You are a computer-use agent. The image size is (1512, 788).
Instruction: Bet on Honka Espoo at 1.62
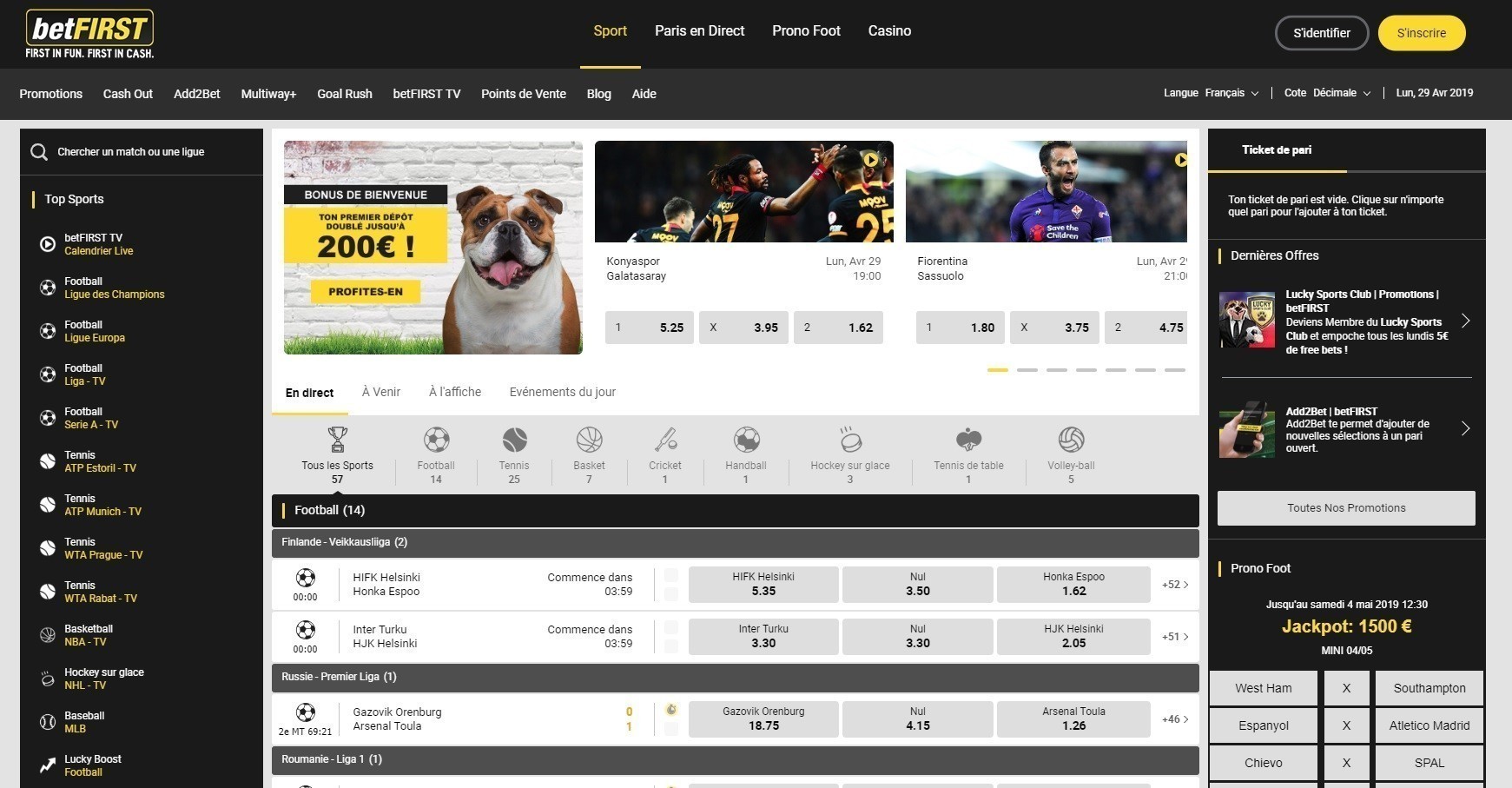1073,585
